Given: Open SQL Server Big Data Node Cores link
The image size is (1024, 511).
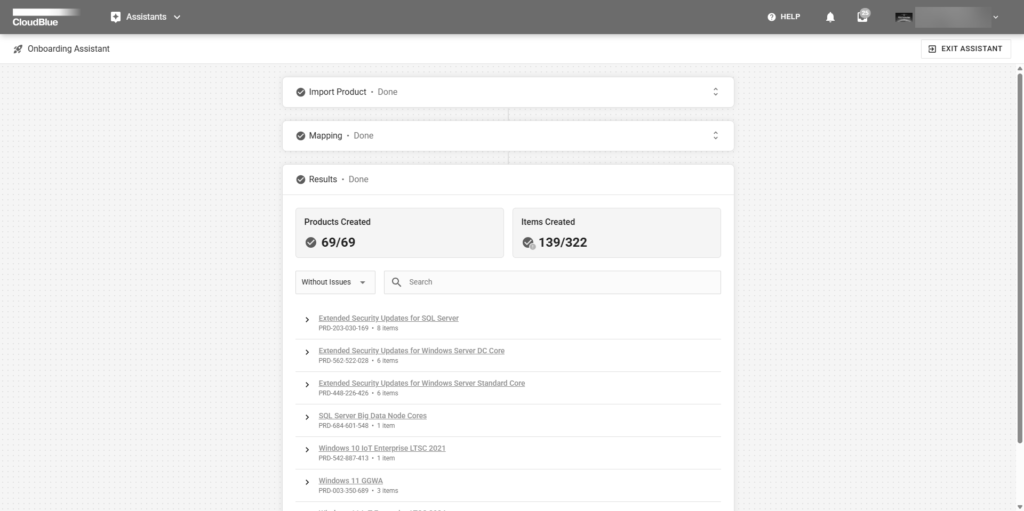Looking at the screenshot, I should (372, 416).
